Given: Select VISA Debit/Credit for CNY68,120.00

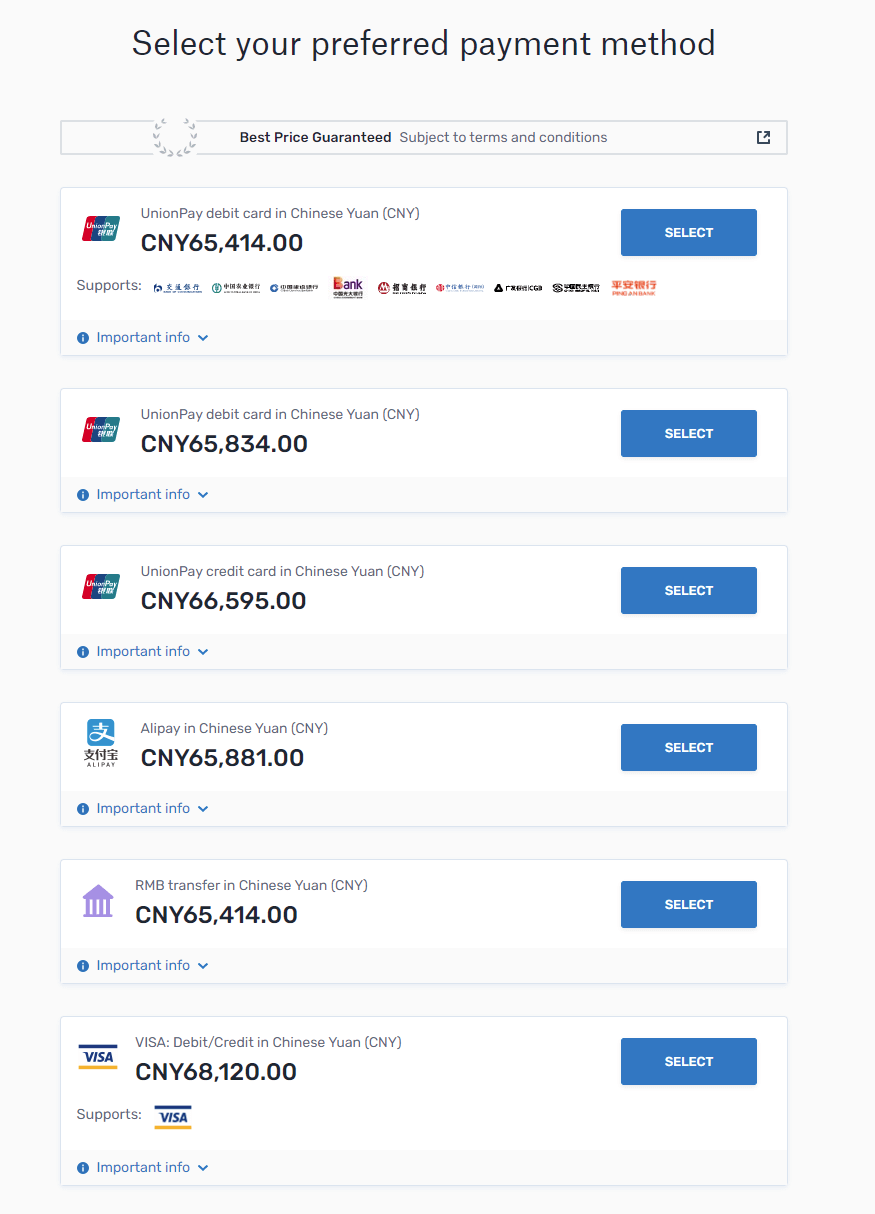Looking at the screenshot, I should (688, 1062).
